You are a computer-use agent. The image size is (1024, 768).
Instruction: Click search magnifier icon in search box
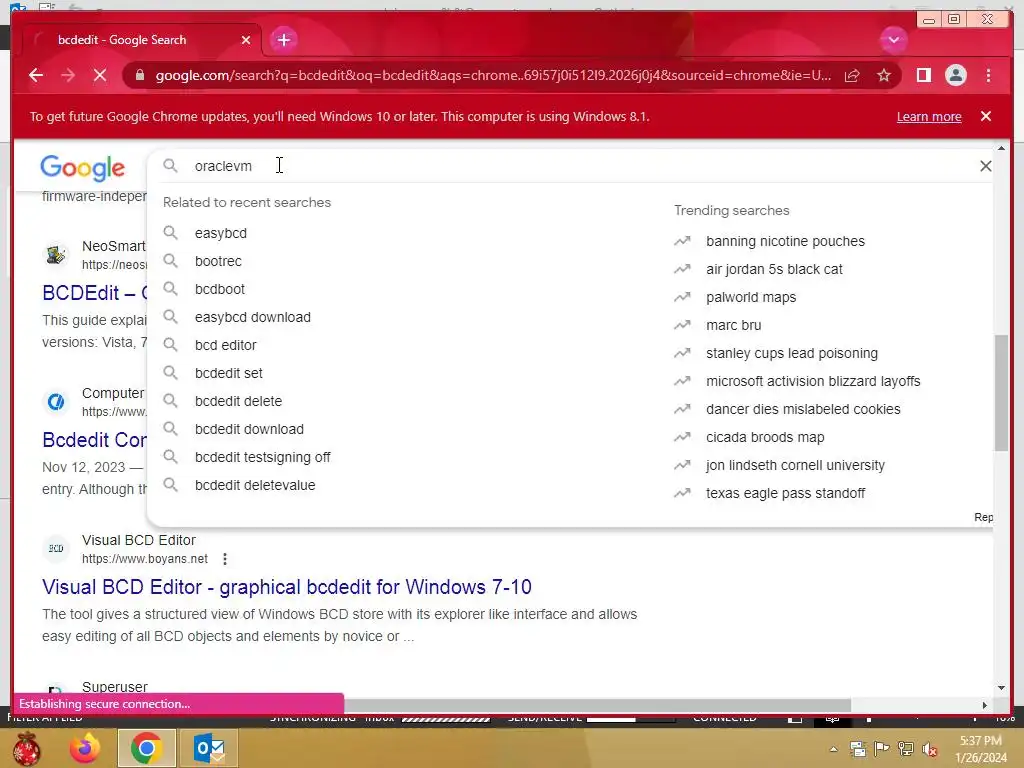point(170,166)
